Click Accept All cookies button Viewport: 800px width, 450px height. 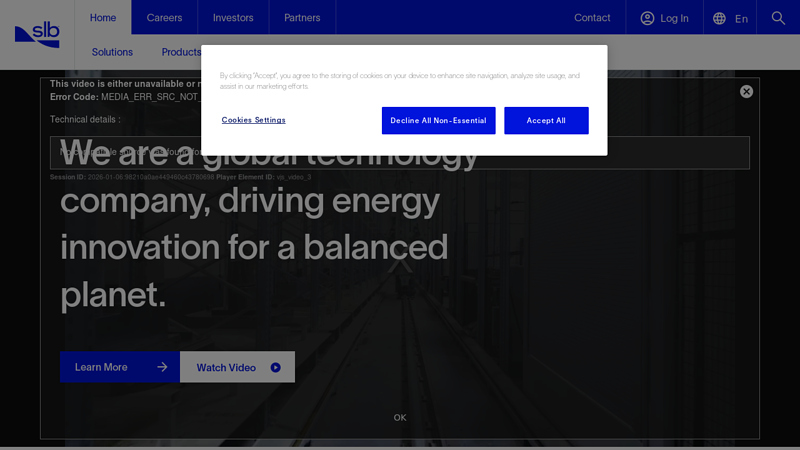[546, 120]
